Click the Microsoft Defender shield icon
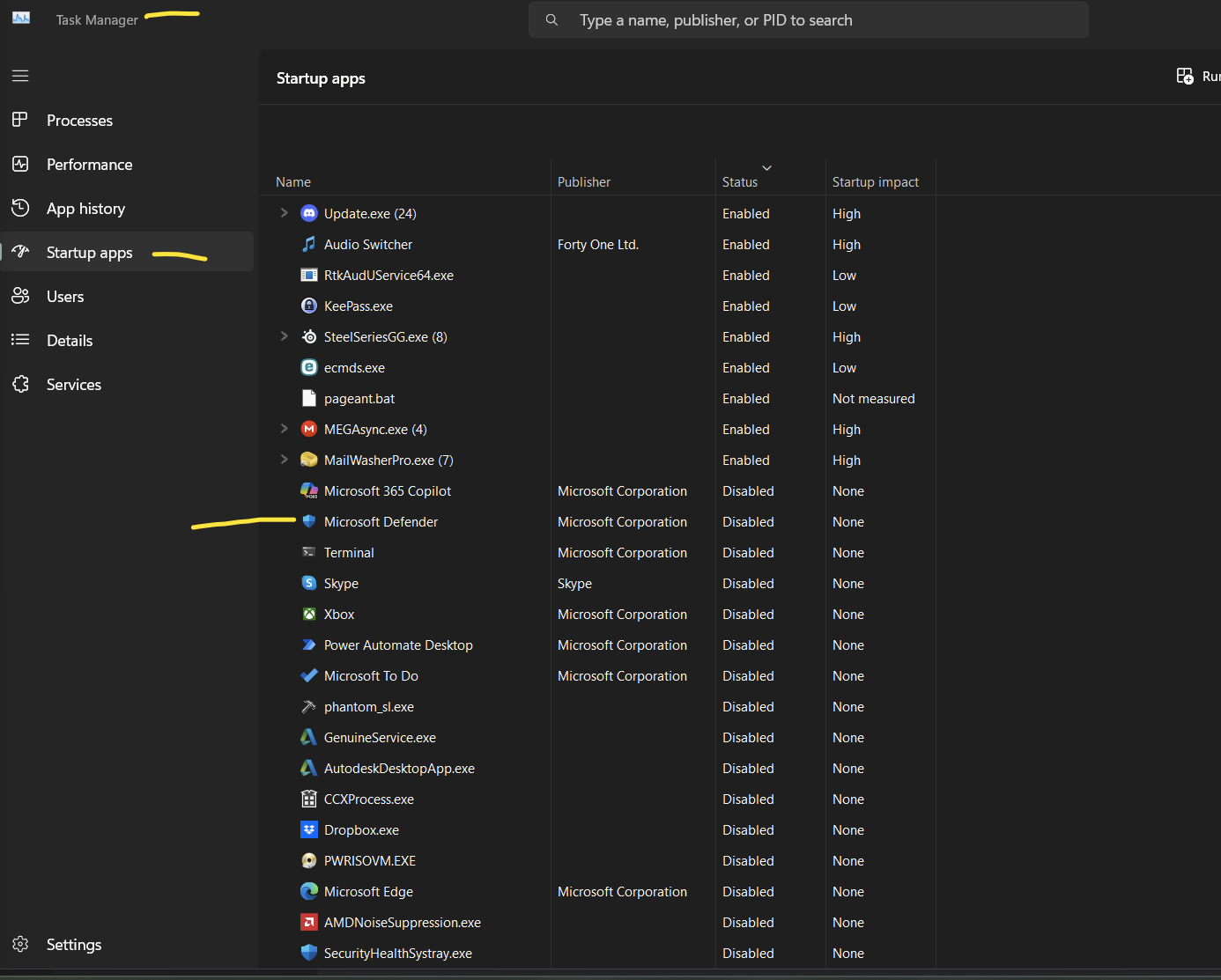The width and height of the screenshot is (1221, 980). tap(309, 521)
